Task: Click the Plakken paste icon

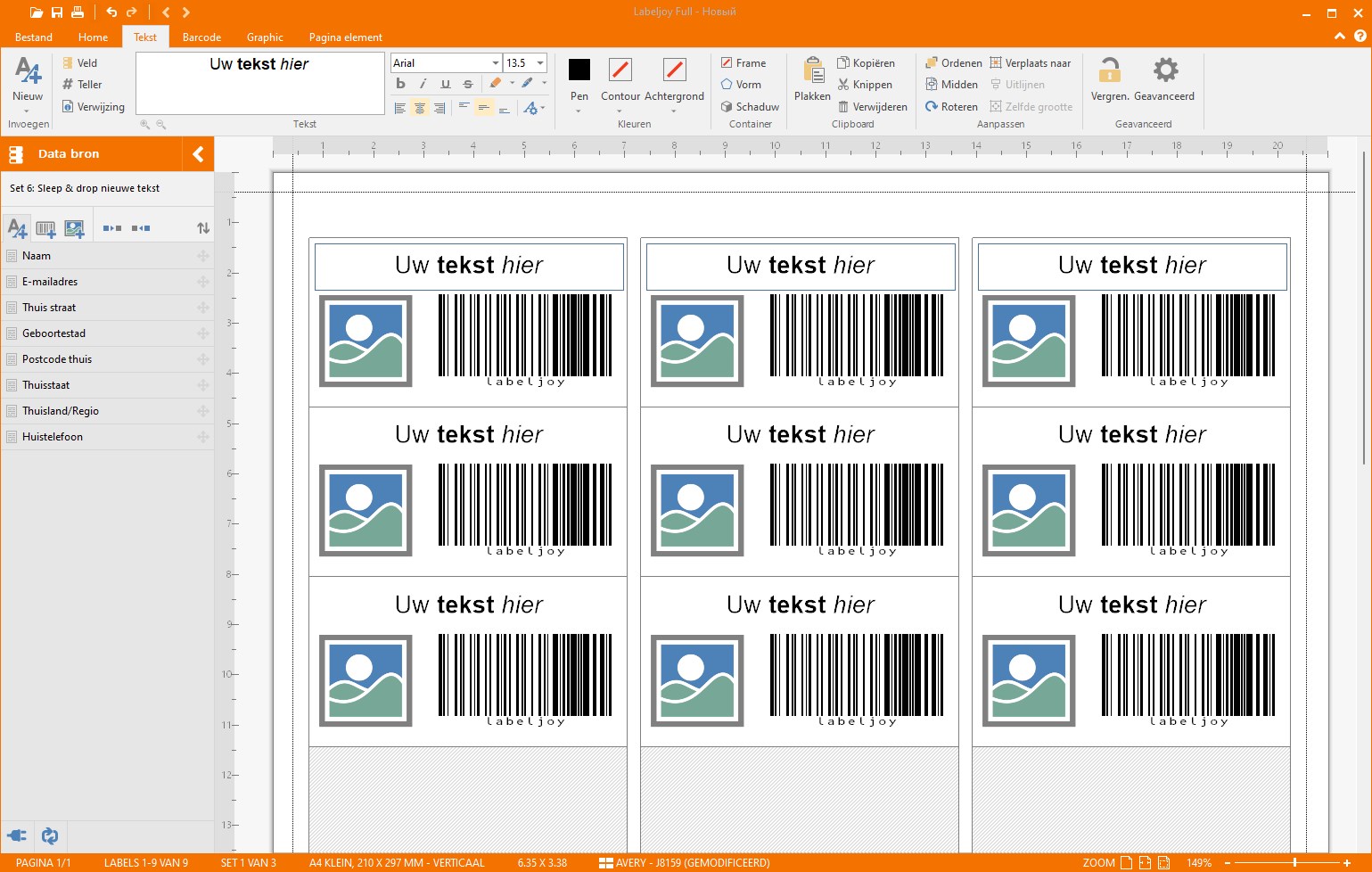Action: [x=813, y=70]
